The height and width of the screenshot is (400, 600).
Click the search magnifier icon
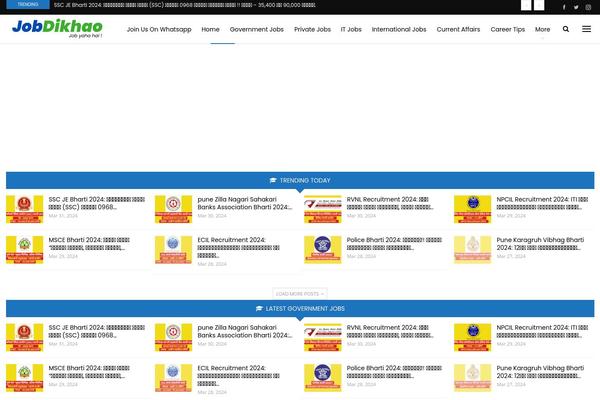pyautogui.click(x=566, y=29)
